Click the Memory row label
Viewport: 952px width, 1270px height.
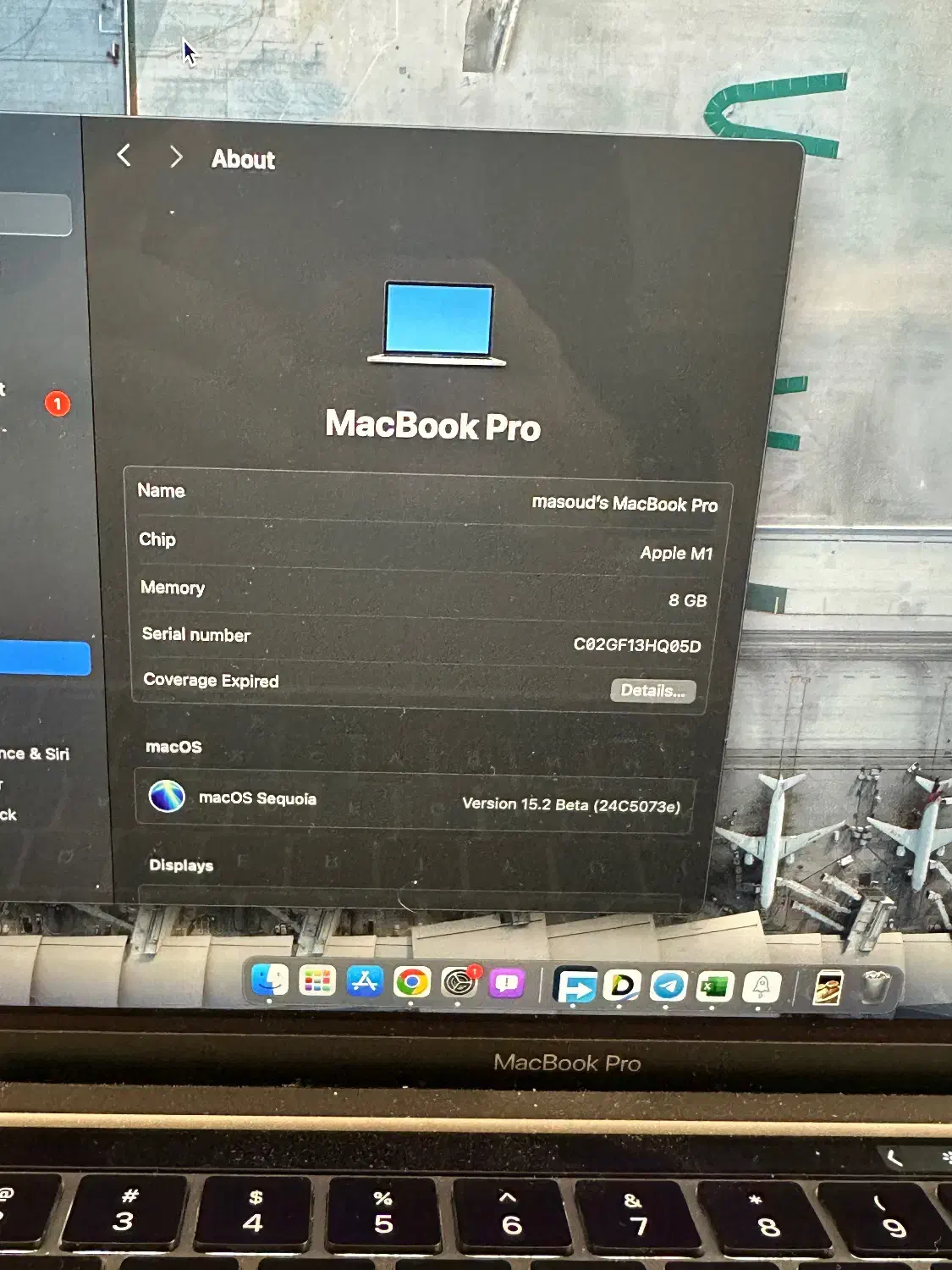173,588
